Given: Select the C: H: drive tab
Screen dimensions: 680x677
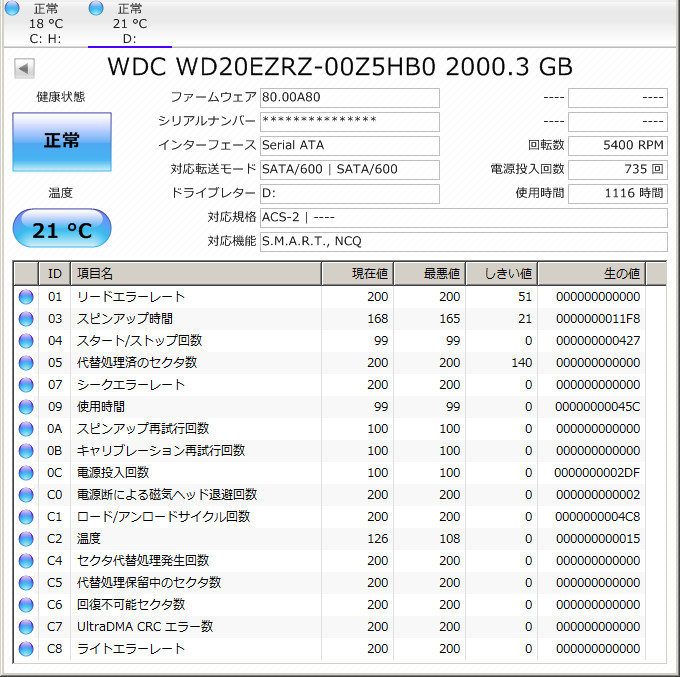Looking at the screenshot, I should coord(46,23).
